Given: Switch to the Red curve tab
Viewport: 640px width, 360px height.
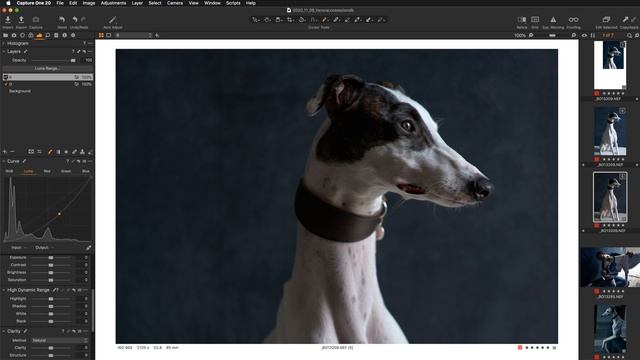Looking at the screenshot, I should (47, 171).
